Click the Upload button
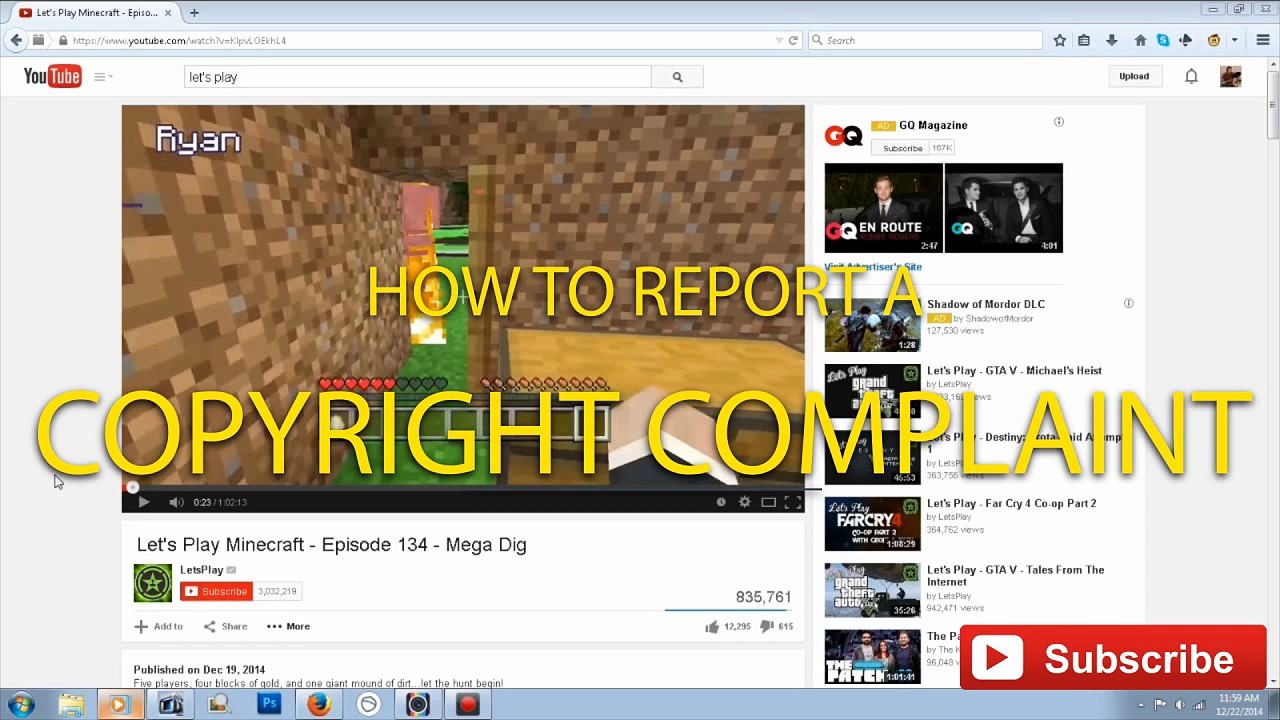The width and height of the screenshot is (1280, 720). point(1134,76)
